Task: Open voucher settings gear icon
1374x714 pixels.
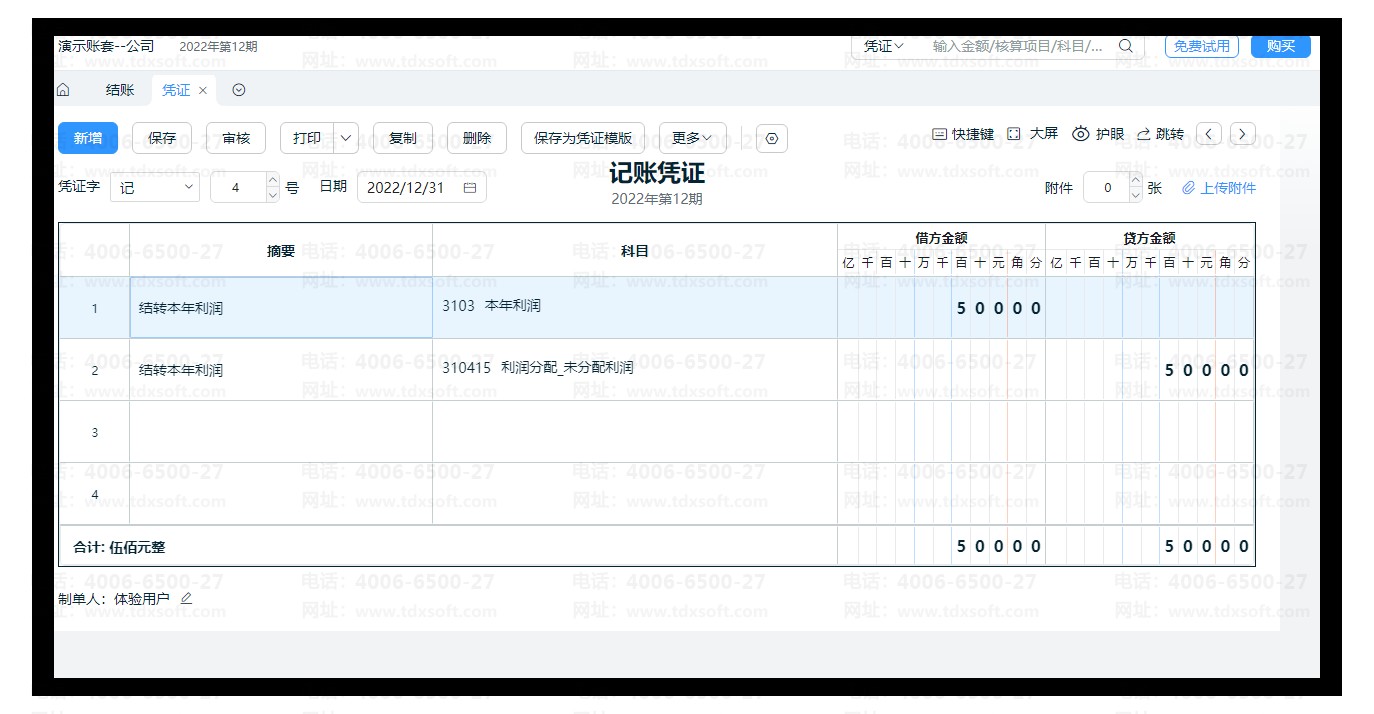Action: pyautogui.click(x=771, y=139)
